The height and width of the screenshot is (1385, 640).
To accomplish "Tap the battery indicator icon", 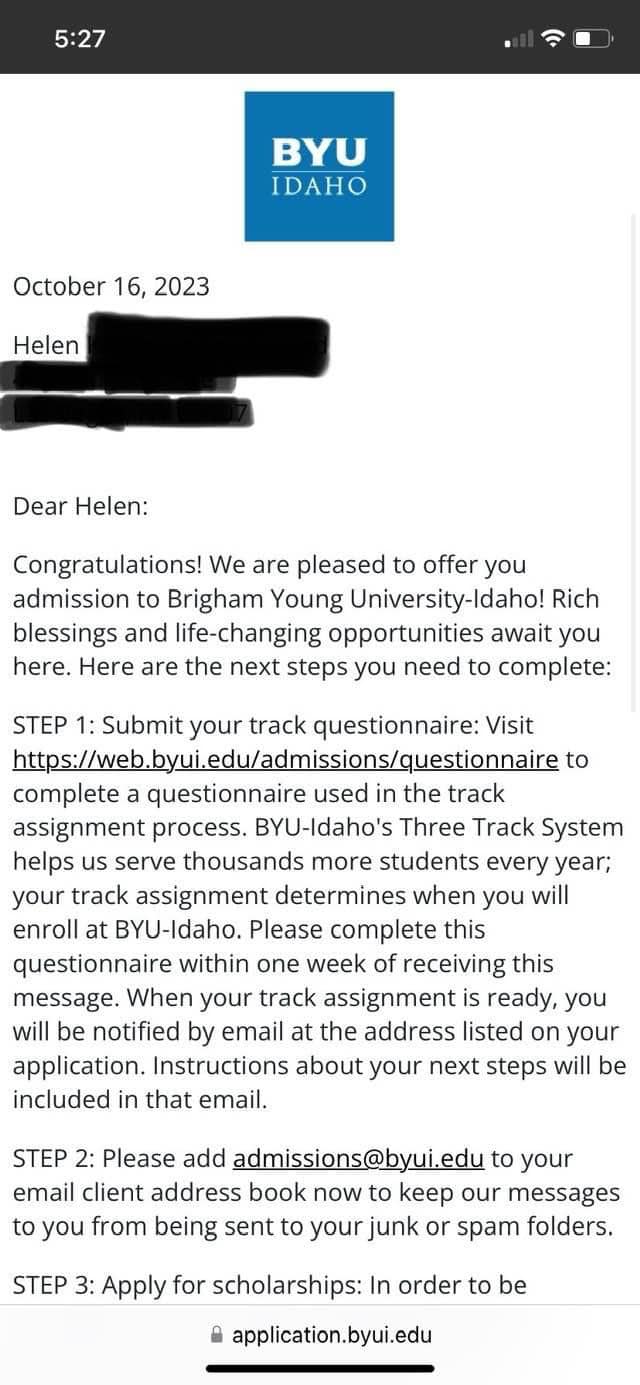I will 591,37.
